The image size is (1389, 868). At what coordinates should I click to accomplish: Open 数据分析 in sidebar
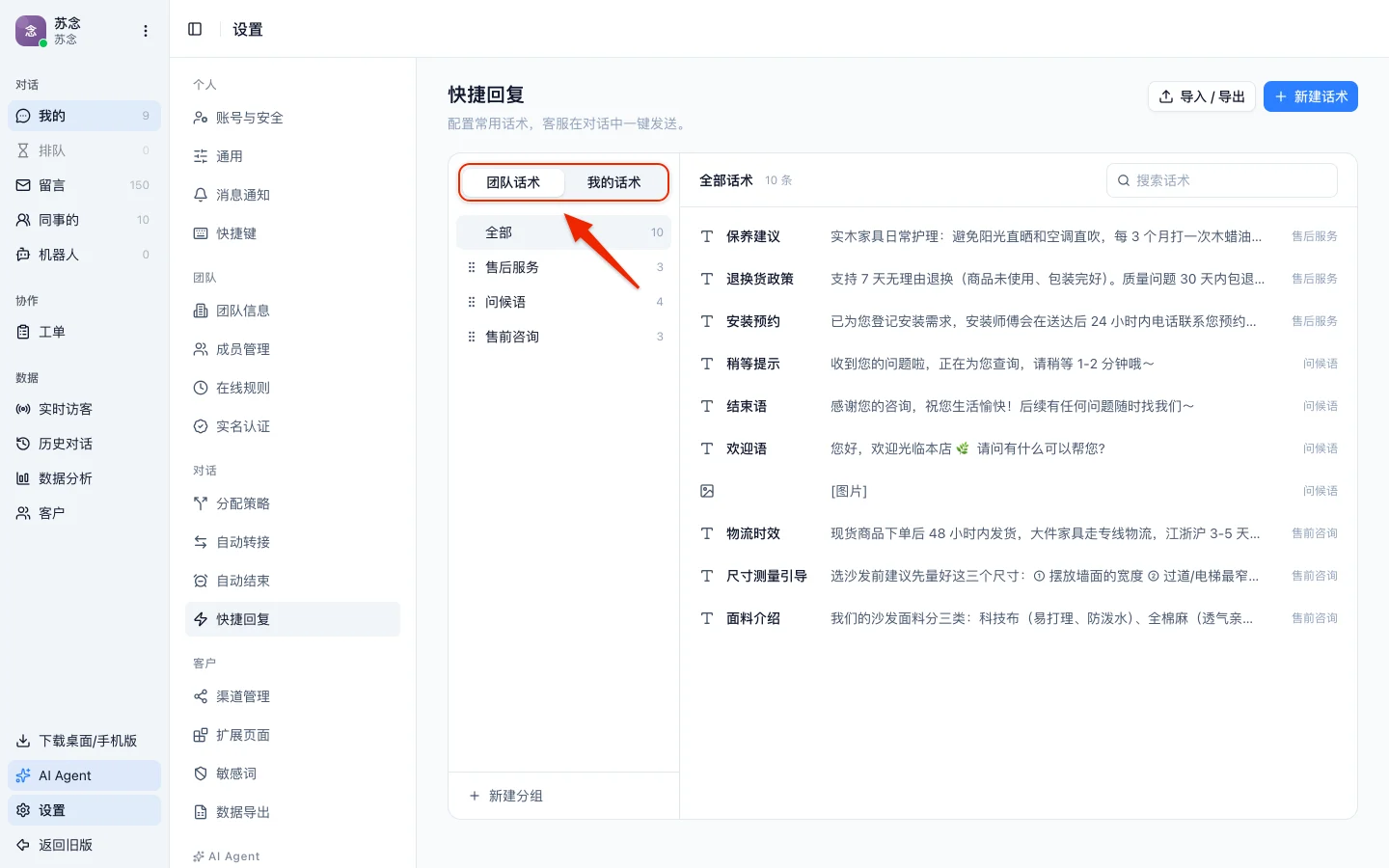pos(84,478)
